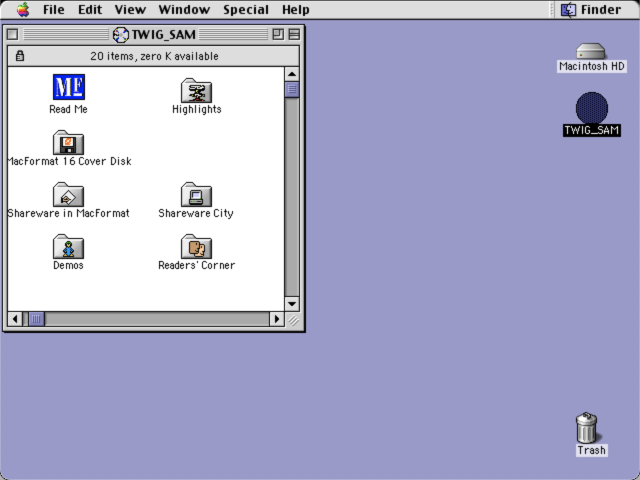Open the File menu
This screenshot has width=640, height=480.
(53, 9)
